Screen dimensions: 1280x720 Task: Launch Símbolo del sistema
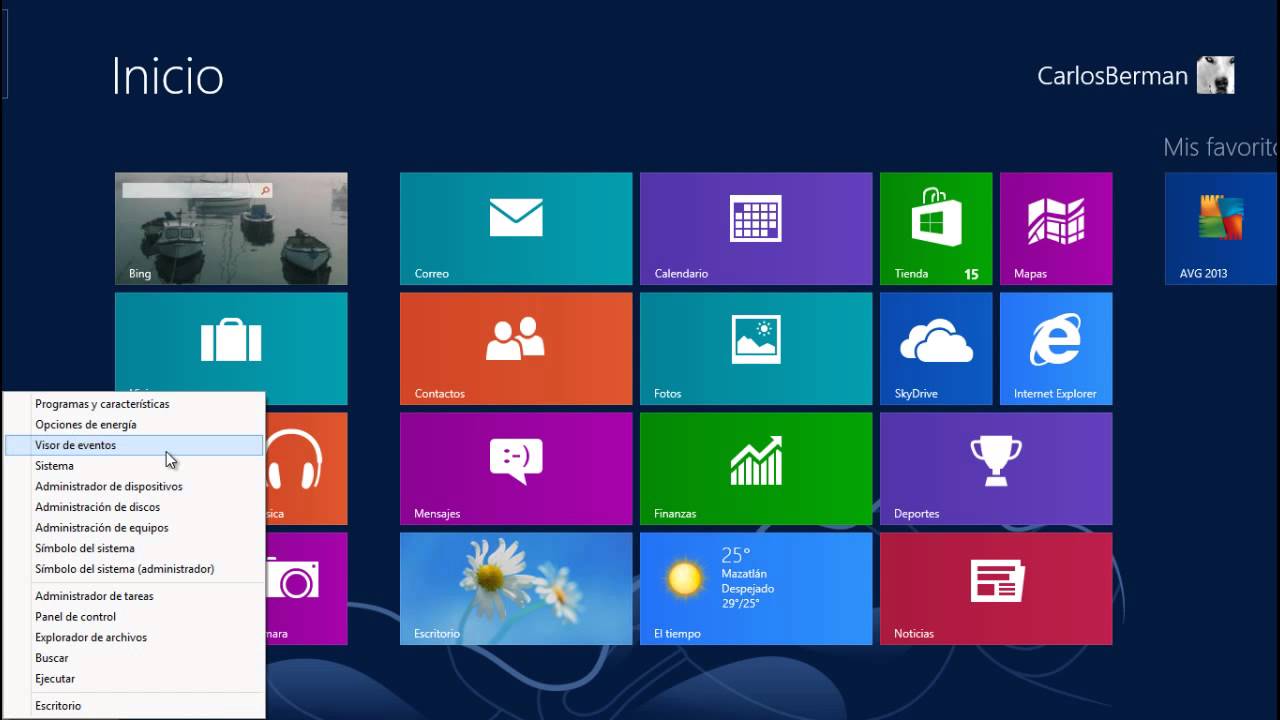click(134, 548)
